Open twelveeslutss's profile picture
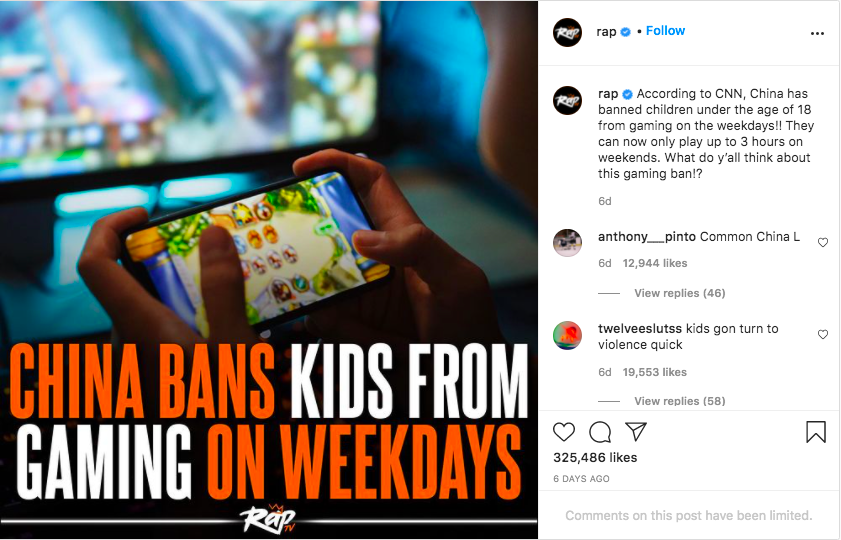The width and height of the screenshot is (841, 540). tap(567, 335)
